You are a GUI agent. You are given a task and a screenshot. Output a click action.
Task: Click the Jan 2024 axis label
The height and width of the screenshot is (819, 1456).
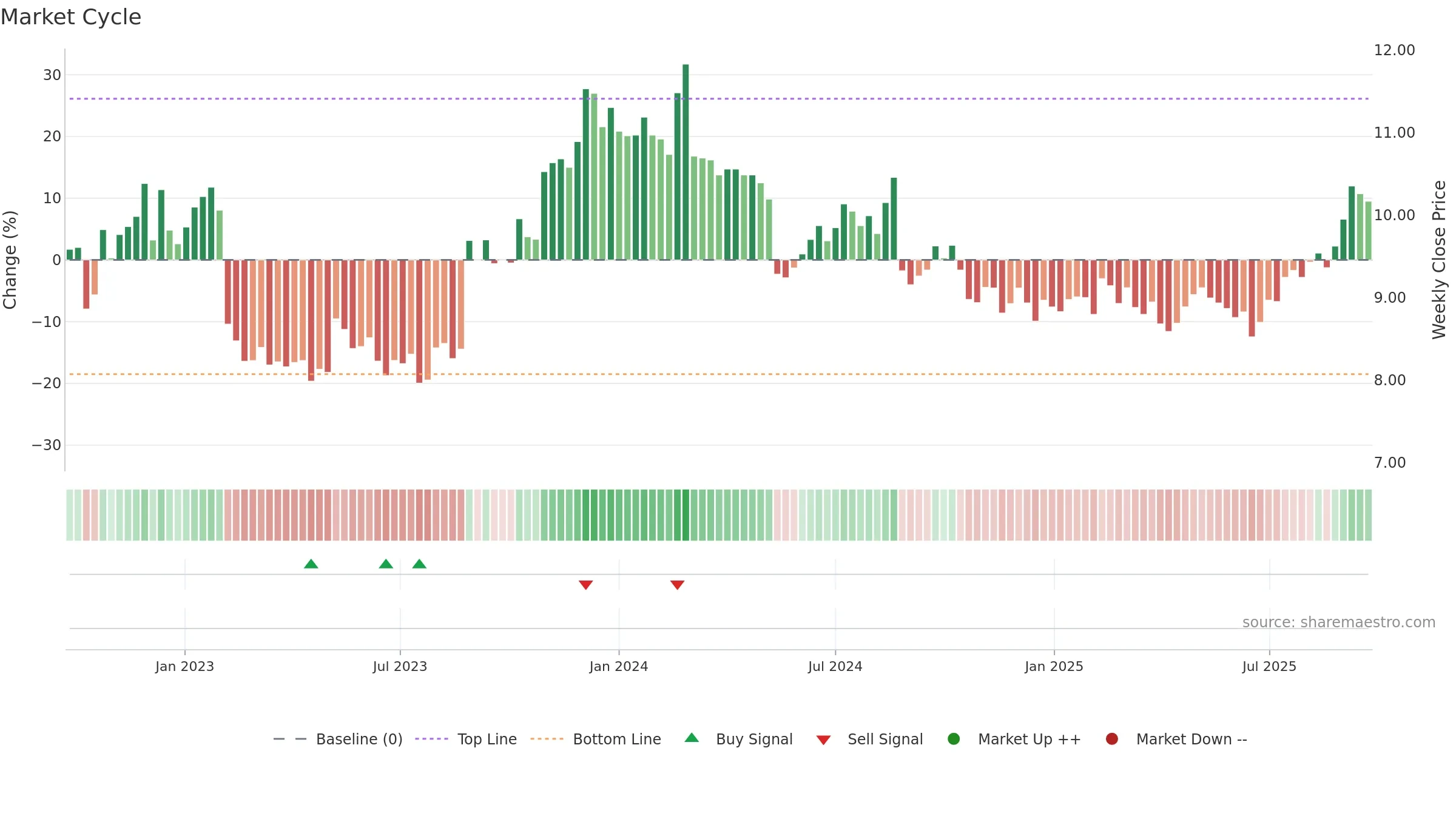point(619,666)
